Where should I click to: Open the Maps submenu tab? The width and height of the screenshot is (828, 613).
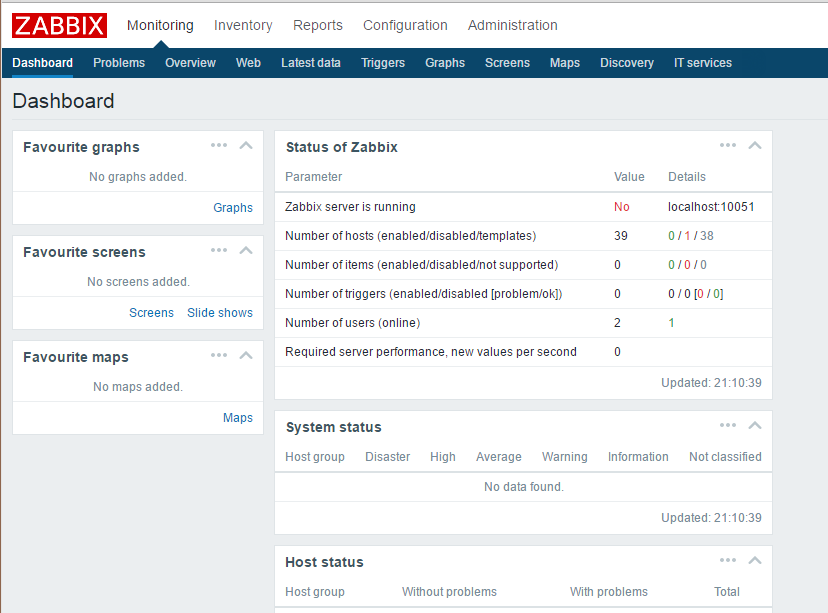click(564, 63)
